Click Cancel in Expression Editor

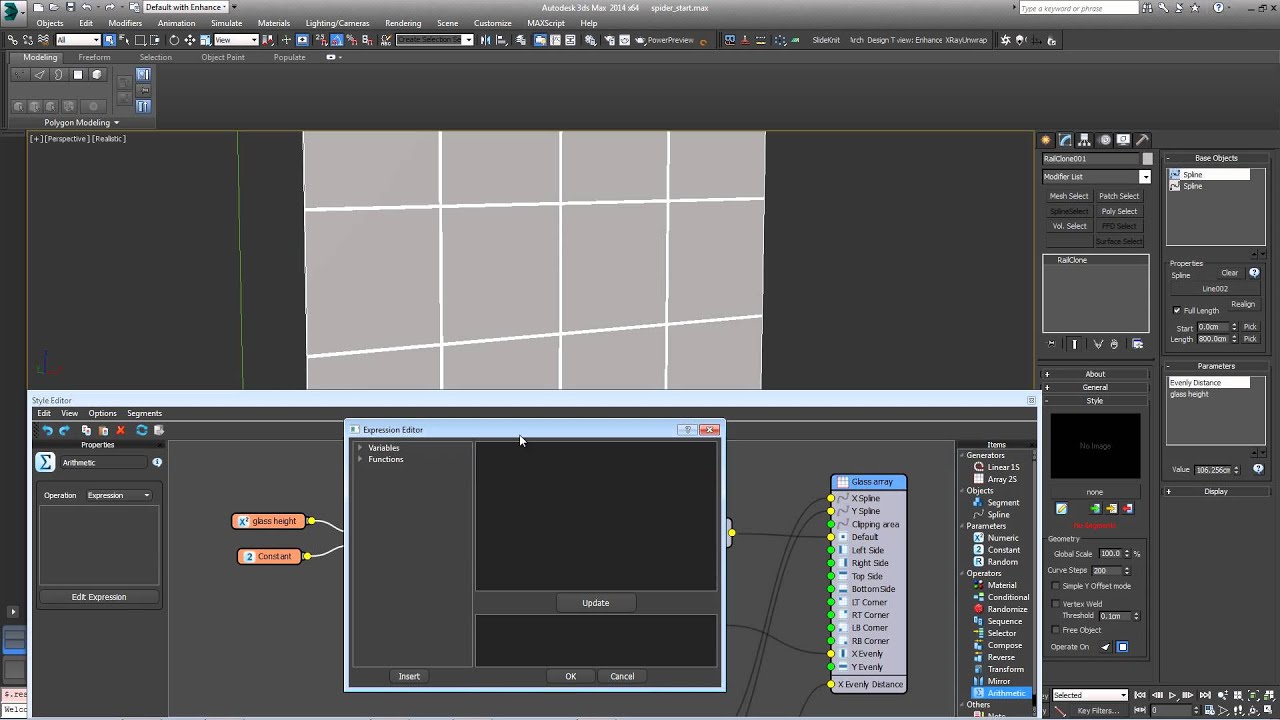(622, 676)
